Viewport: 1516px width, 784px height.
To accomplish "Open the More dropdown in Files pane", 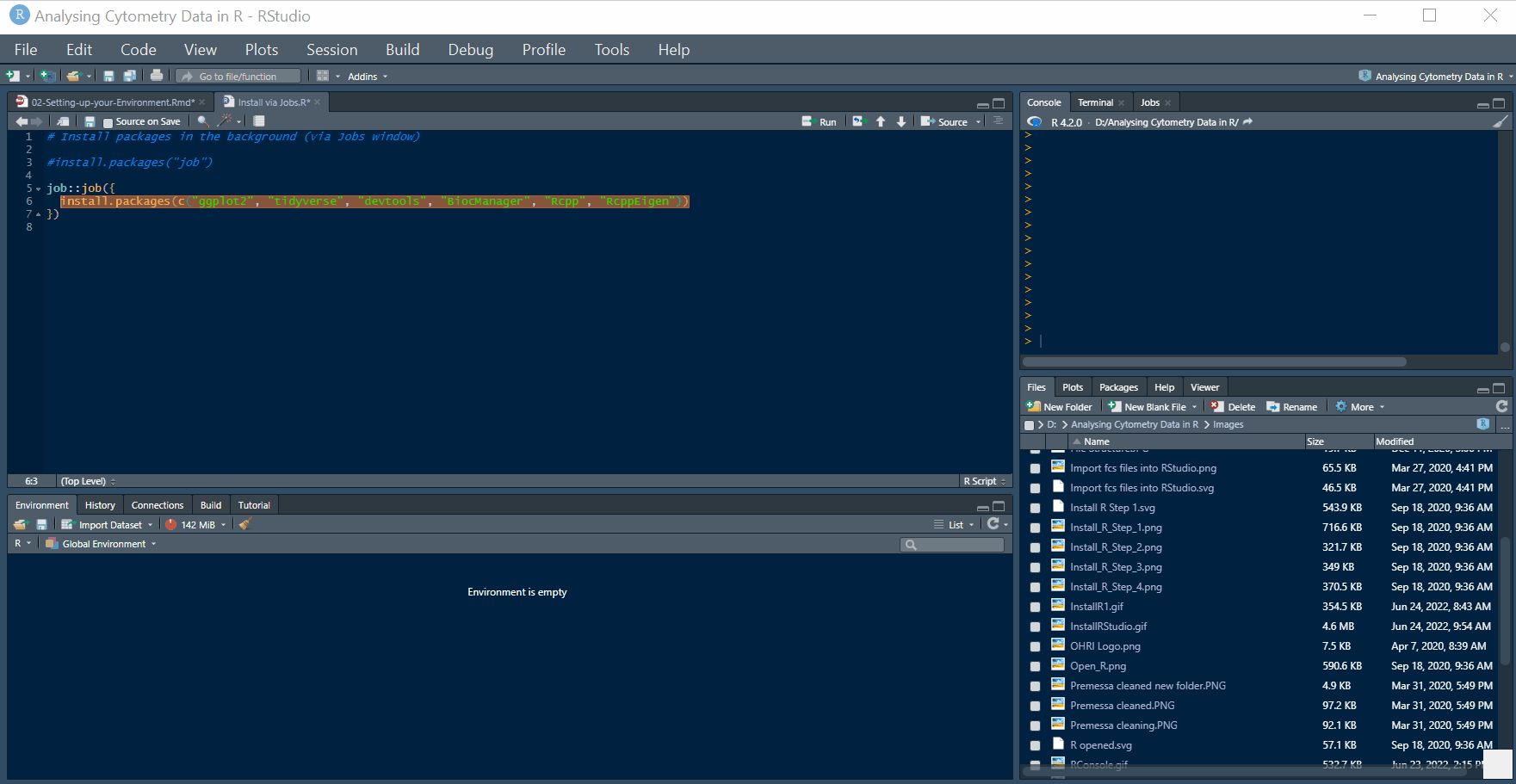I will coord(1360,407).
